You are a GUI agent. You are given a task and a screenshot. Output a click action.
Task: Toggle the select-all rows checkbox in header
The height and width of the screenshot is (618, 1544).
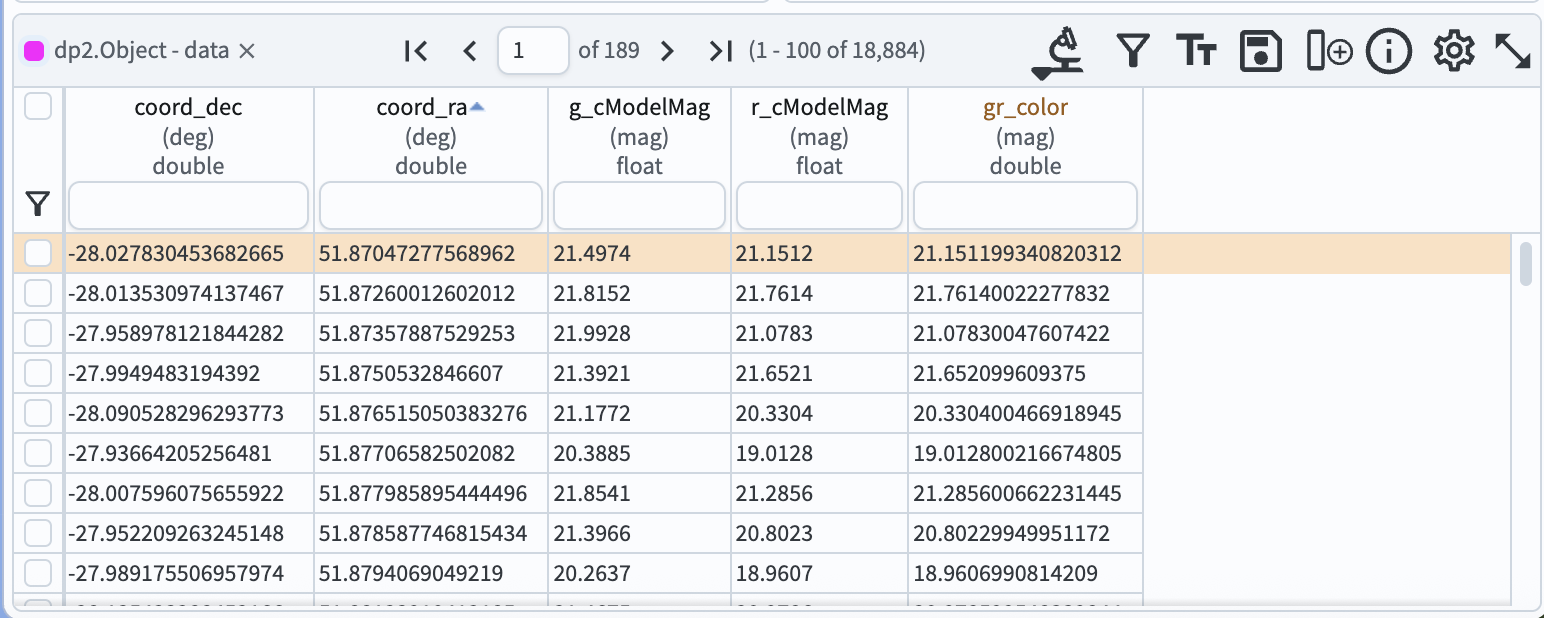pyautogui.click(x=38, y=107)
